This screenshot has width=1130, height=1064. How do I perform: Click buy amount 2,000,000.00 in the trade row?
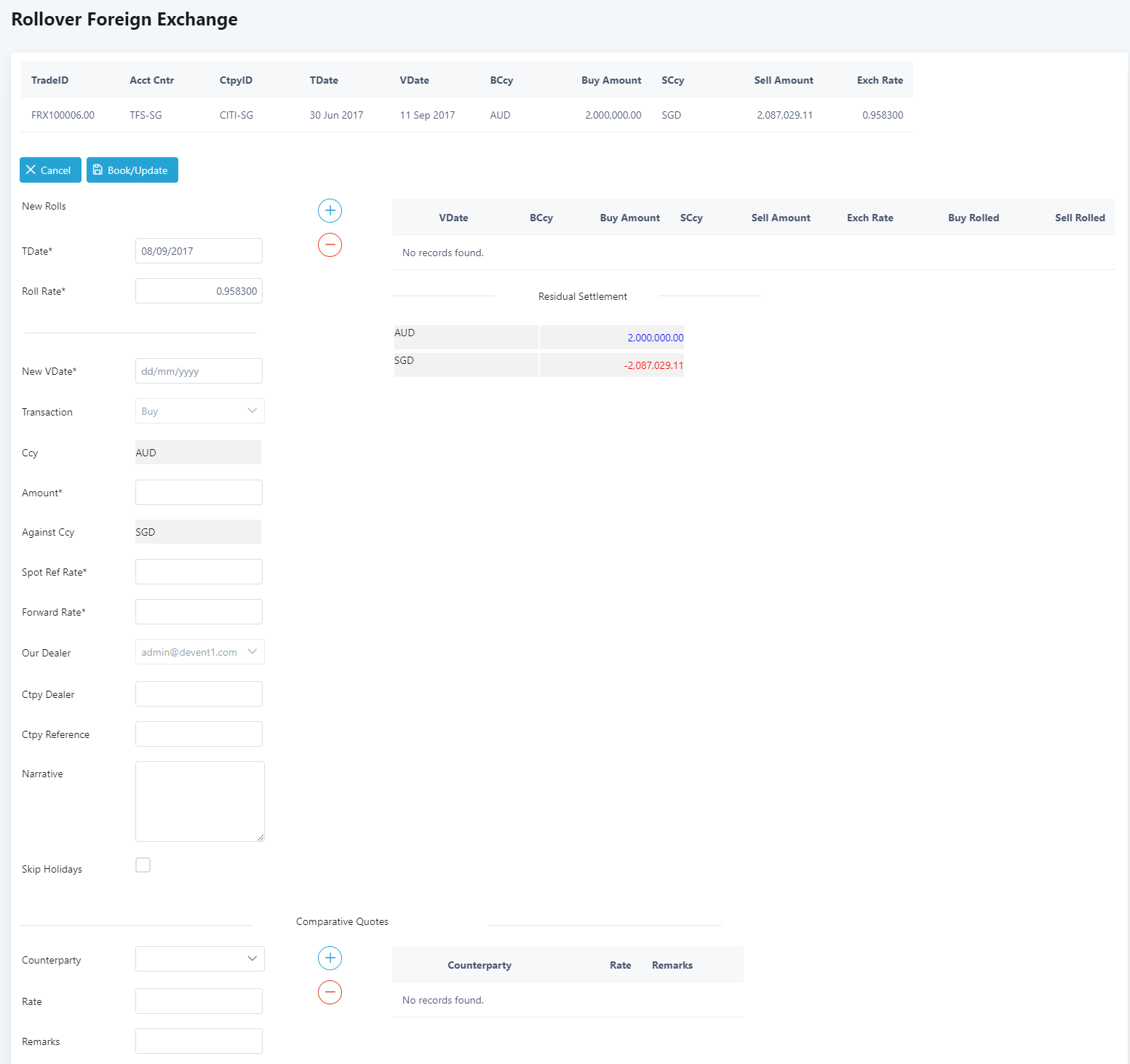[x=613, y=115]
